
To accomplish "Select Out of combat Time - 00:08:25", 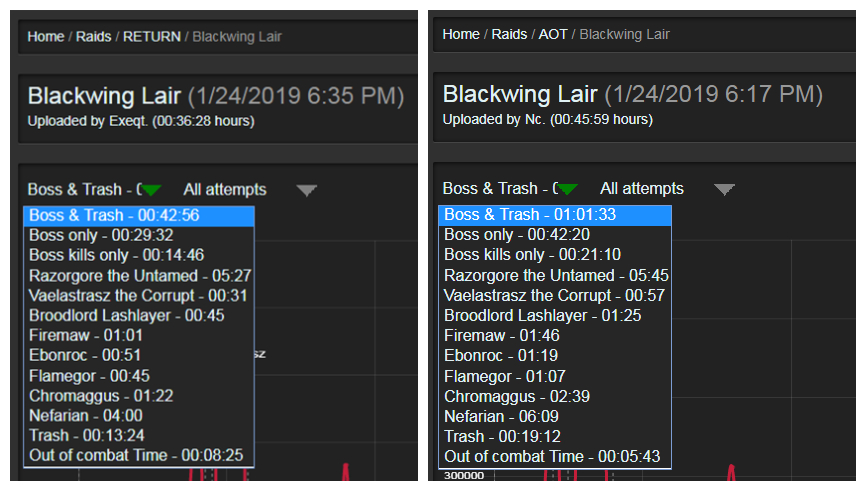I will pos(138,455).
